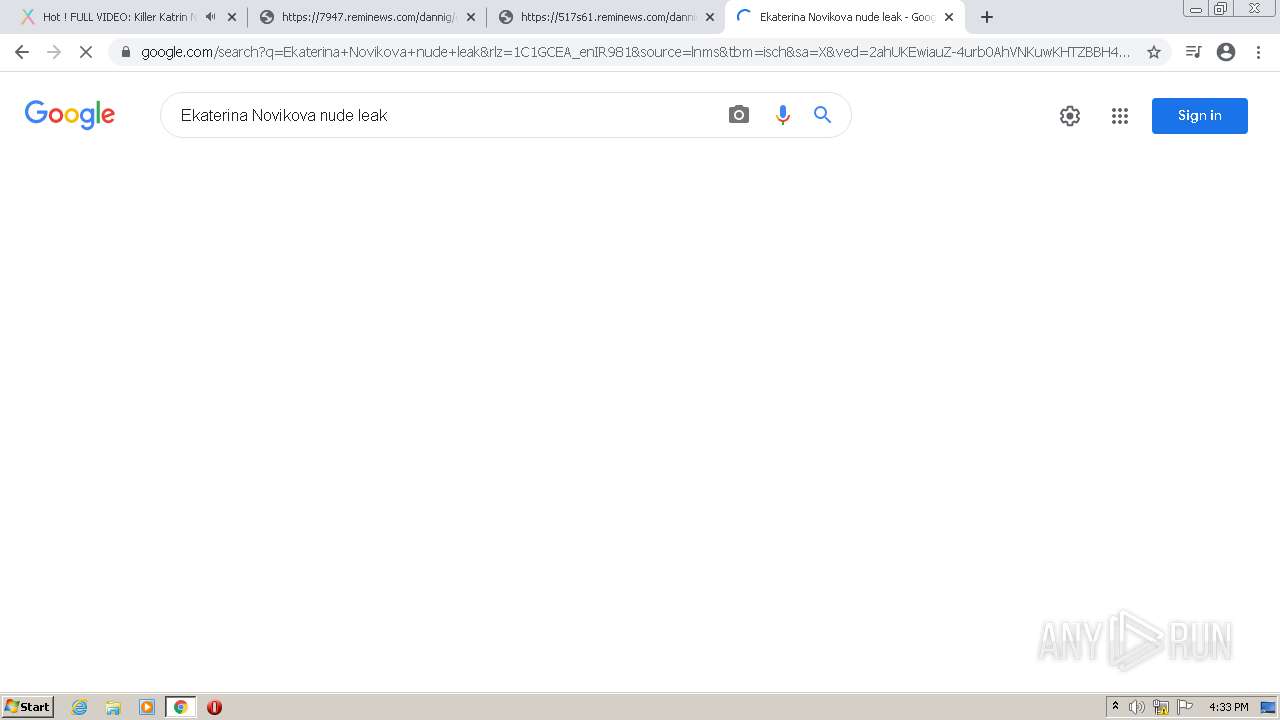Screen dimensions: 1280x720
Task: Open Google apps grid
Action: pyautogui.click(x=1120, y=116)
